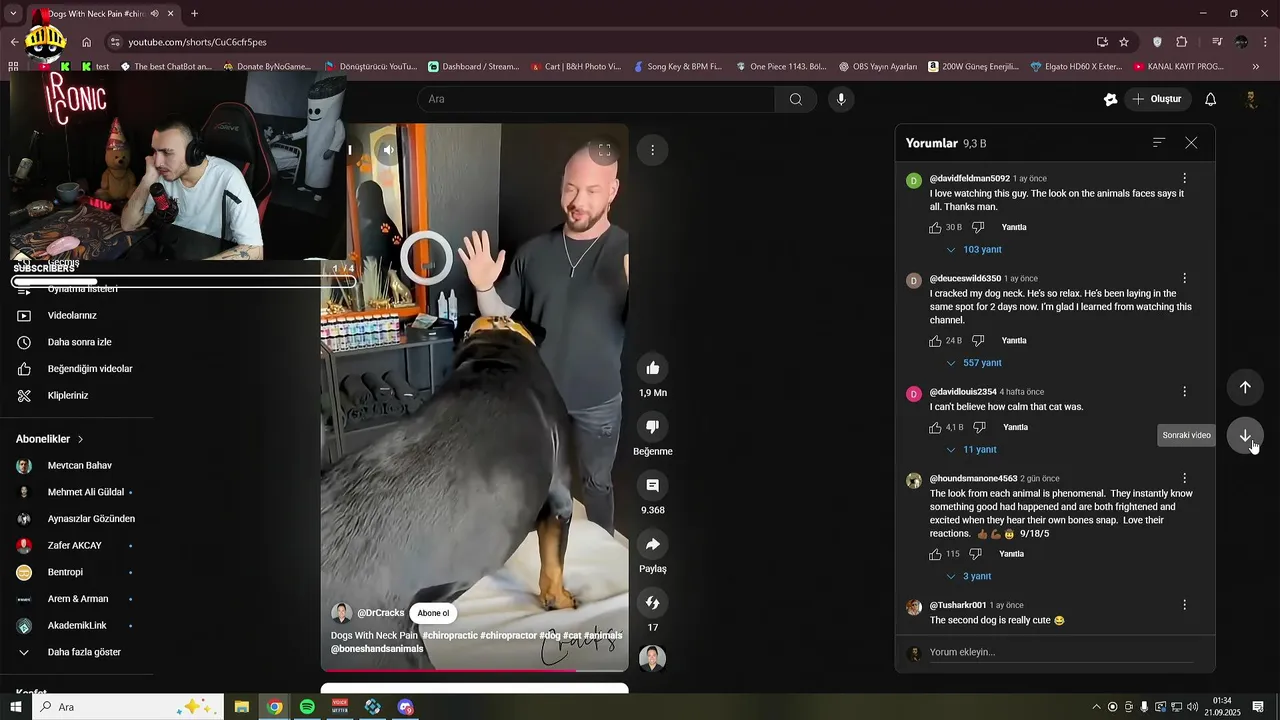Viewport: 1280px width, 720px height.
Task: Open OBS Yayın Ayarları bookmark
Action: click(877, 67)
